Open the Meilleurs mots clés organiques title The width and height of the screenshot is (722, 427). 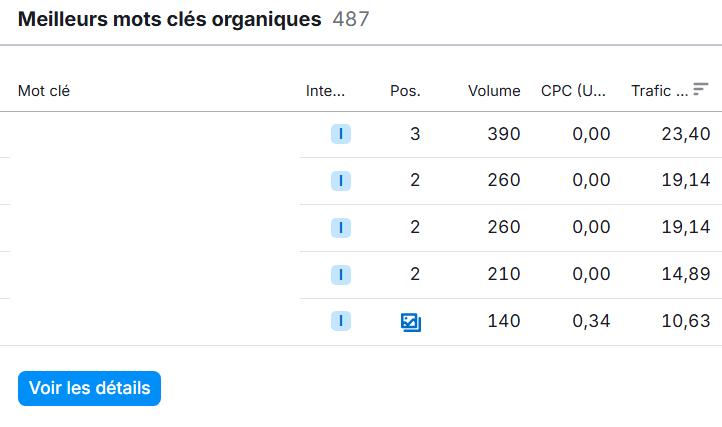169,19
